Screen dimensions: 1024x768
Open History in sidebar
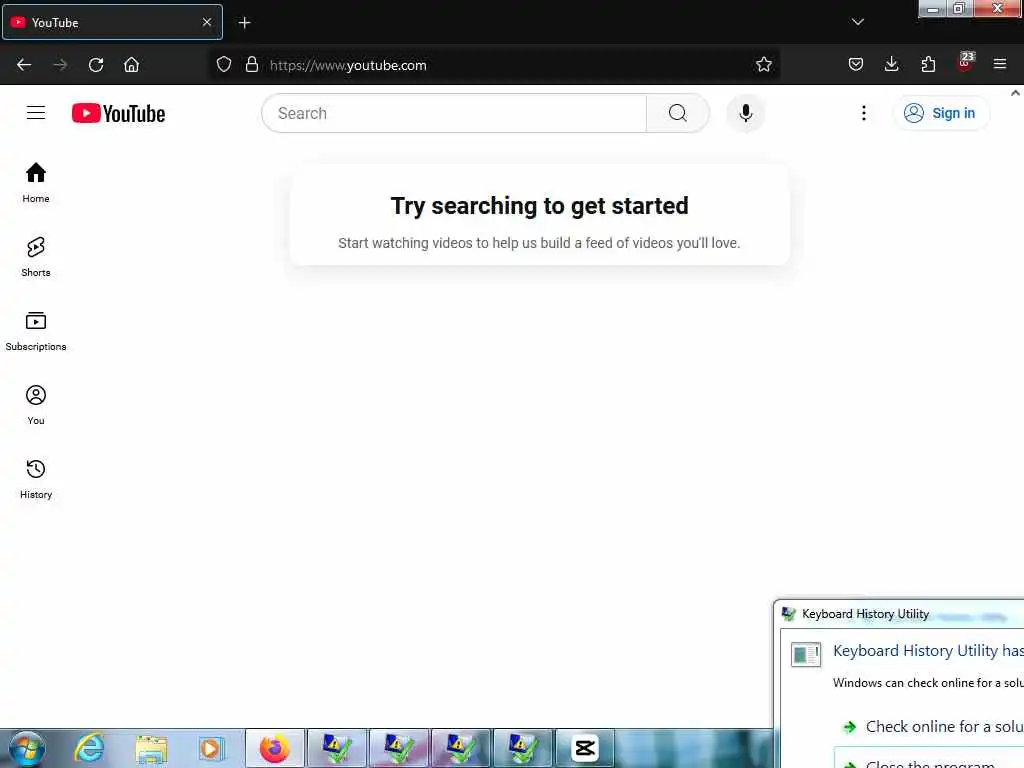[36, 479]
